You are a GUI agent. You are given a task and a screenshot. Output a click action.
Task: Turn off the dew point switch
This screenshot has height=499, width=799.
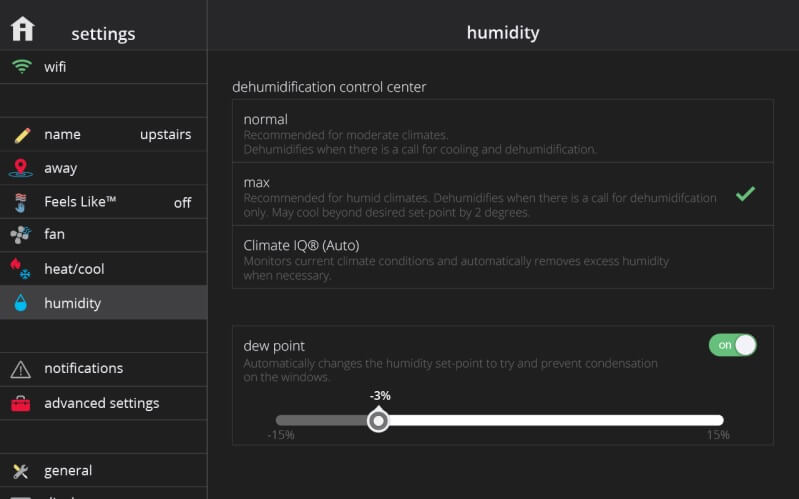click(x=732, y=345)
